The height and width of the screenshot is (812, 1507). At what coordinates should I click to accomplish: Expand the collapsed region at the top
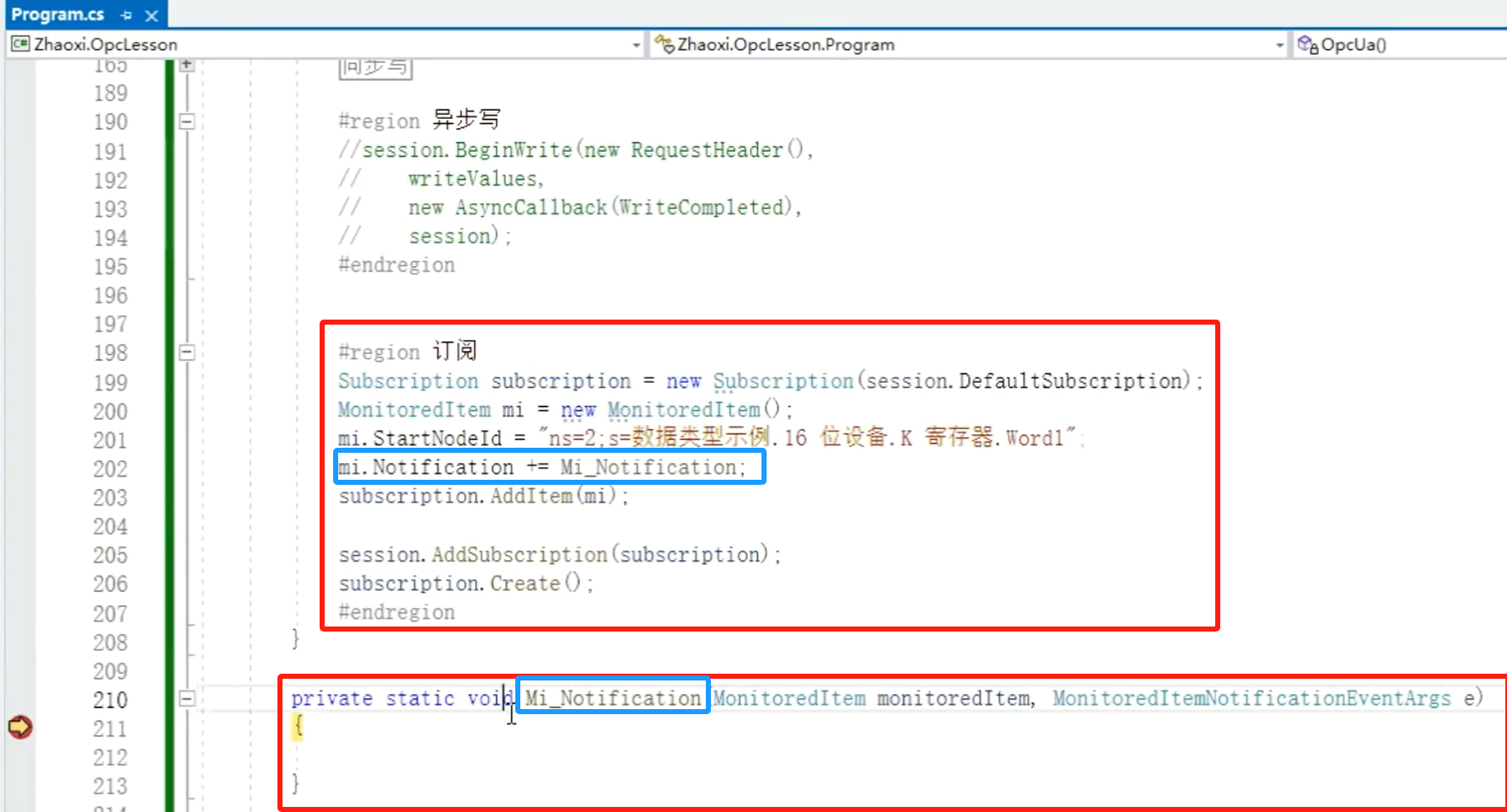tap(187, 65)
